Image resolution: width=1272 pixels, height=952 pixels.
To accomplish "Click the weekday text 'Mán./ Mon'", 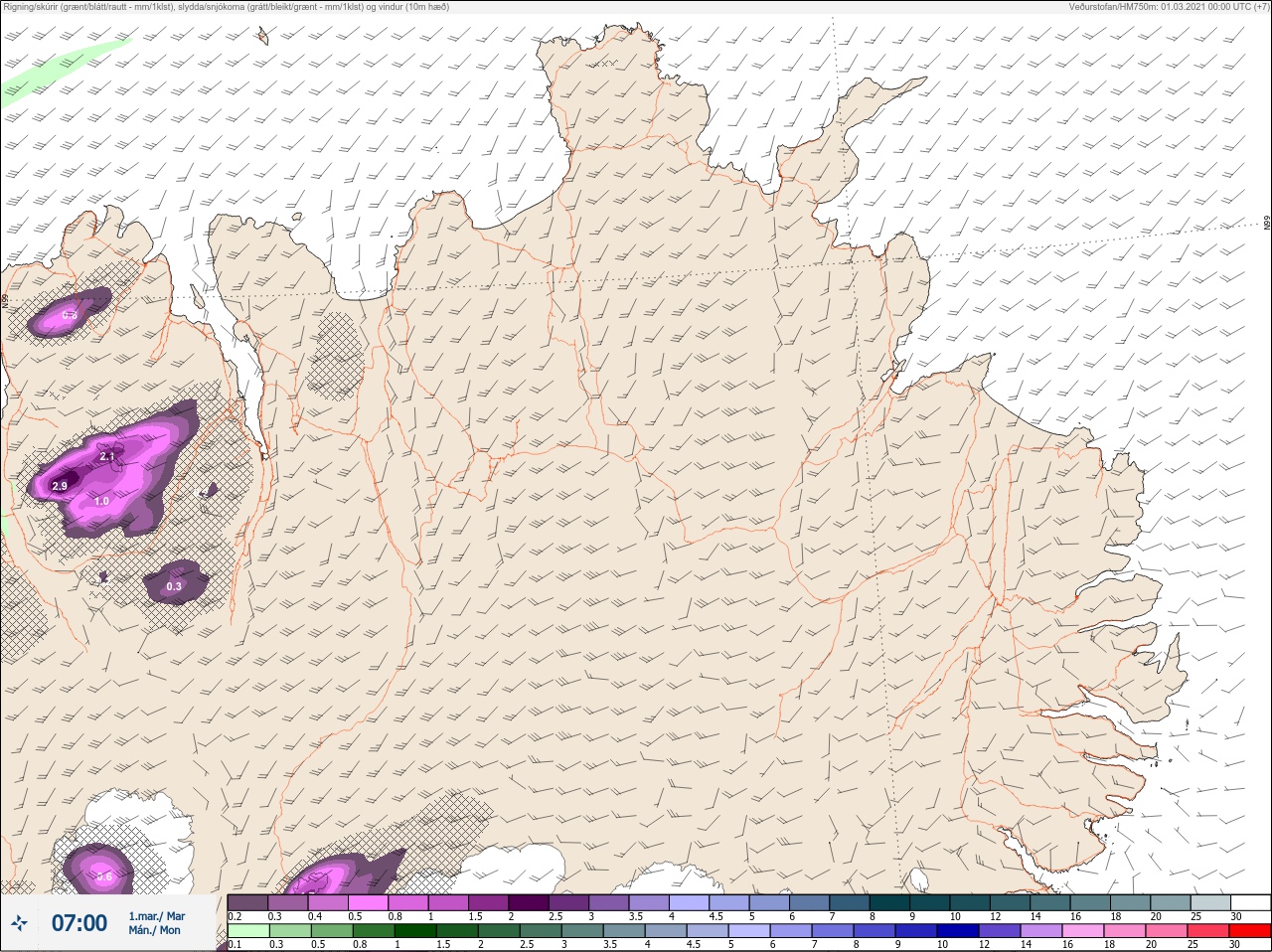I will (x=154, y=930).
